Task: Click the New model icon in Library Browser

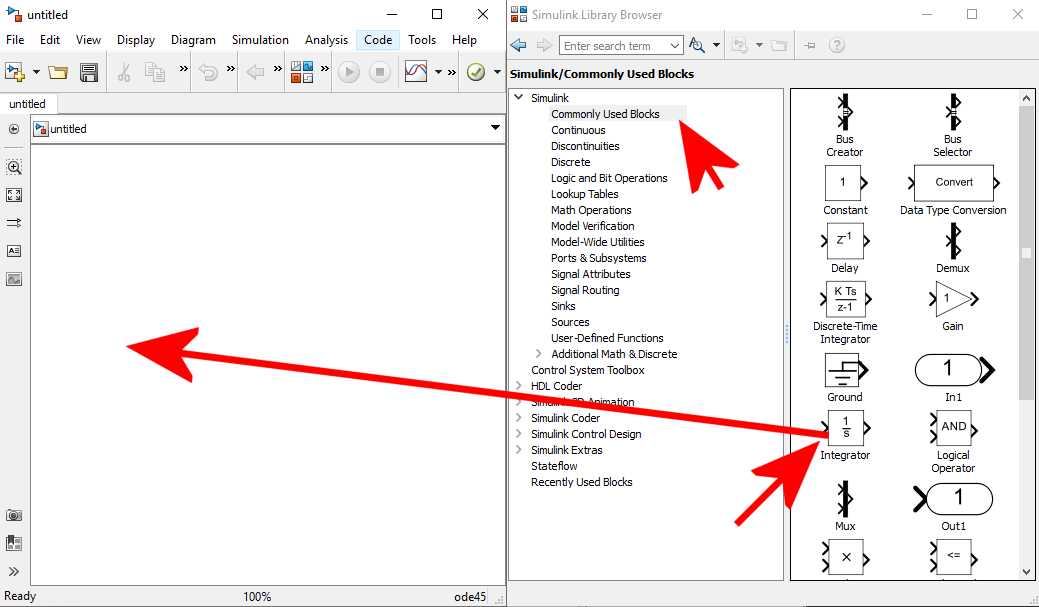Action: (739, 45)
